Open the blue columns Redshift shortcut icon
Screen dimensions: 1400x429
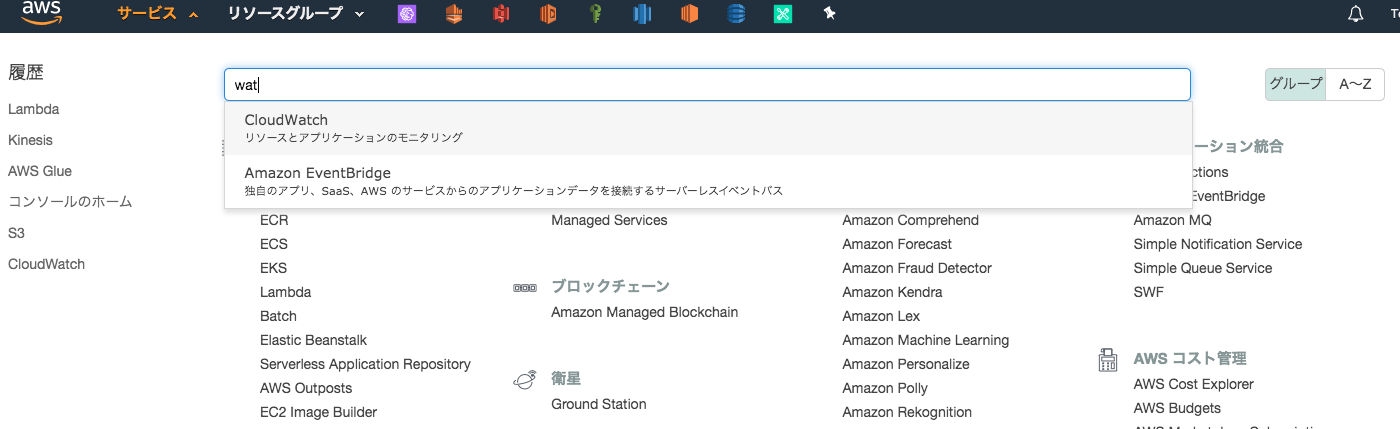[x=642, y=14]
